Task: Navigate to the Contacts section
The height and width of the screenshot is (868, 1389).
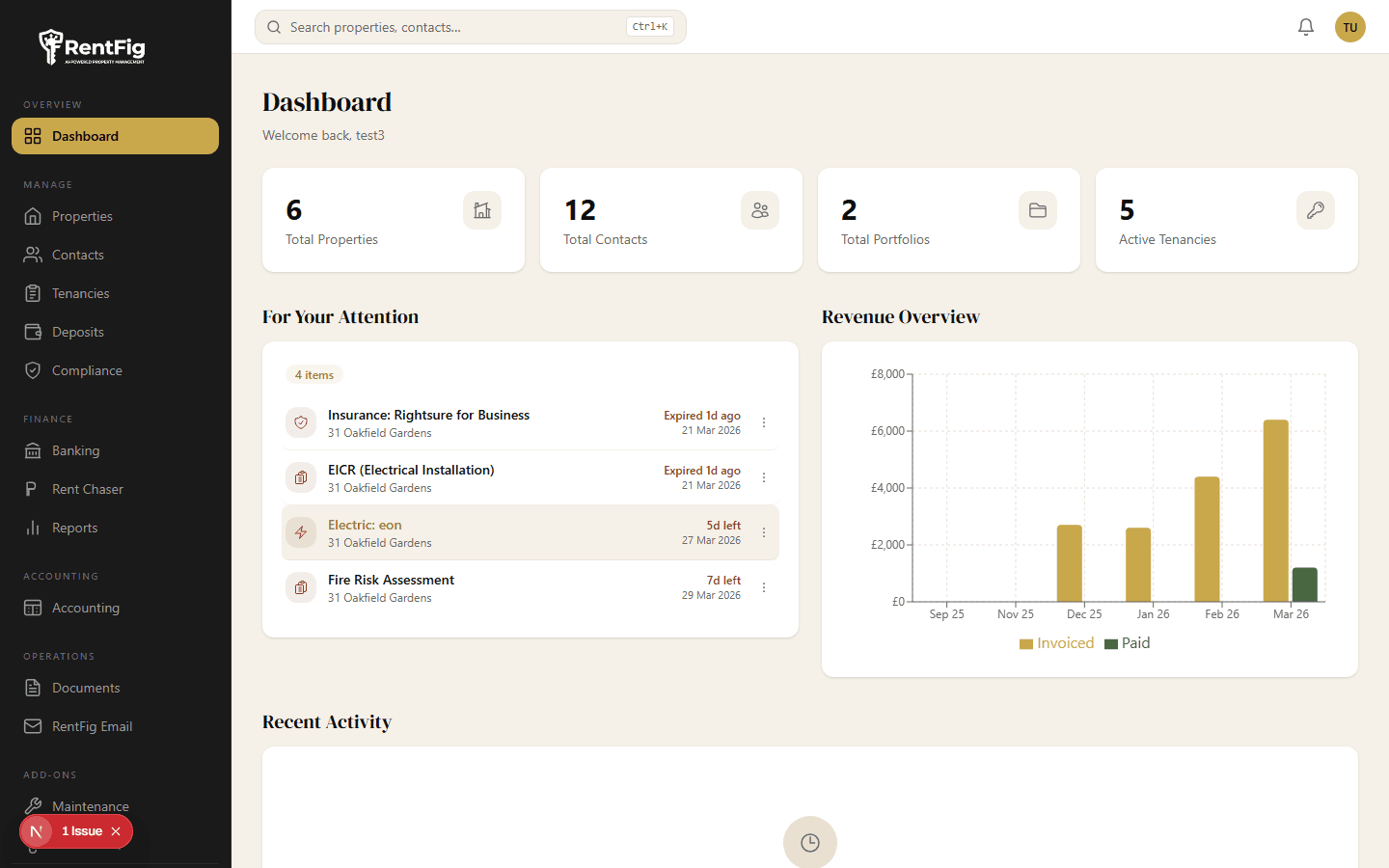Action: (x=78, y=255)
